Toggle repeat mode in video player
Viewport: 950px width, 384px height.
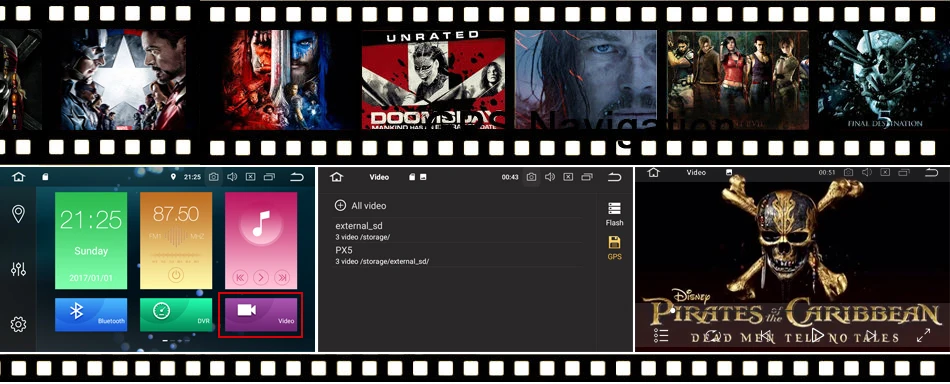[712, 335]
